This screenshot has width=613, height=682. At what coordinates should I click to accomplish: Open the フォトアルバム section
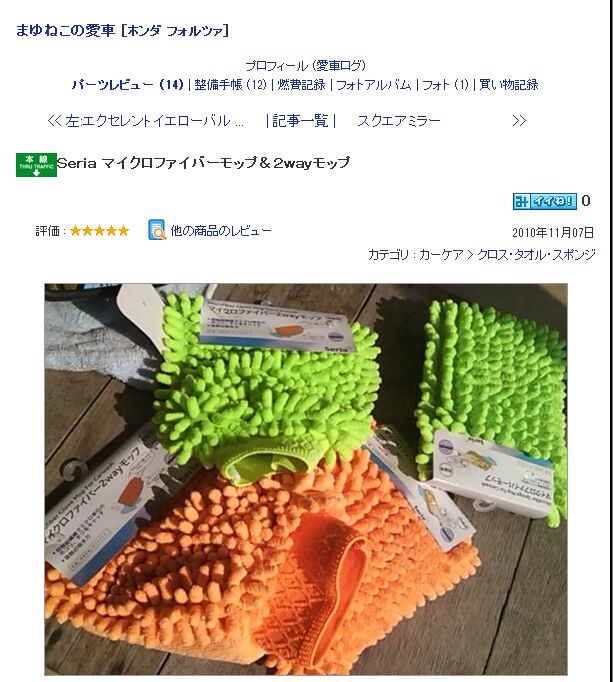374,84
